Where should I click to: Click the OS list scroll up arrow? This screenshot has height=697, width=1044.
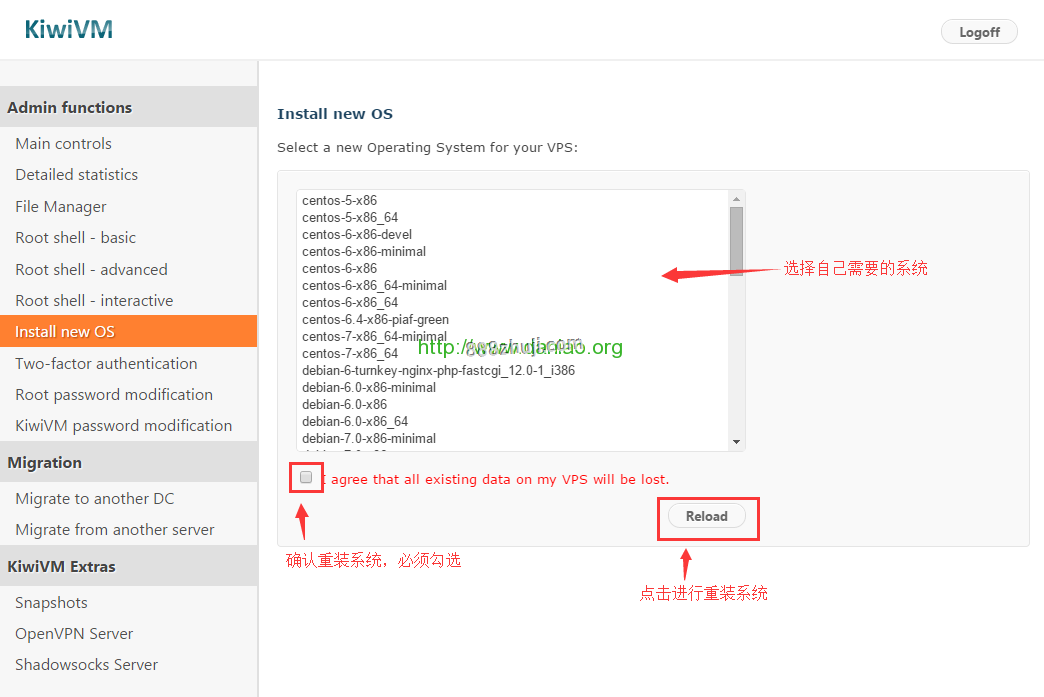click(736, 199)
